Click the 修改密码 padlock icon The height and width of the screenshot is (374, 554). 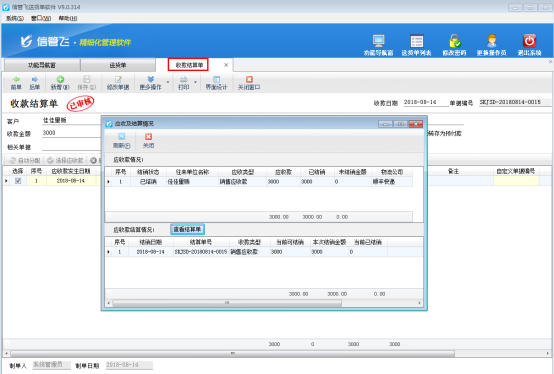click(454, 41)
